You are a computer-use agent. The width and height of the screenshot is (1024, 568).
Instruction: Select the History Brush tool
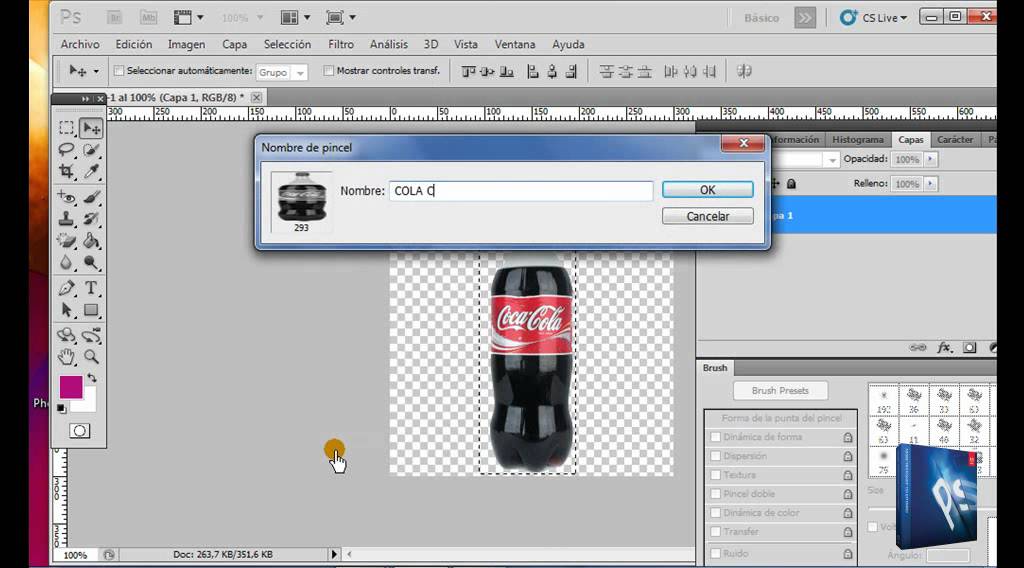pyautogui.click(x=91, y=219)
